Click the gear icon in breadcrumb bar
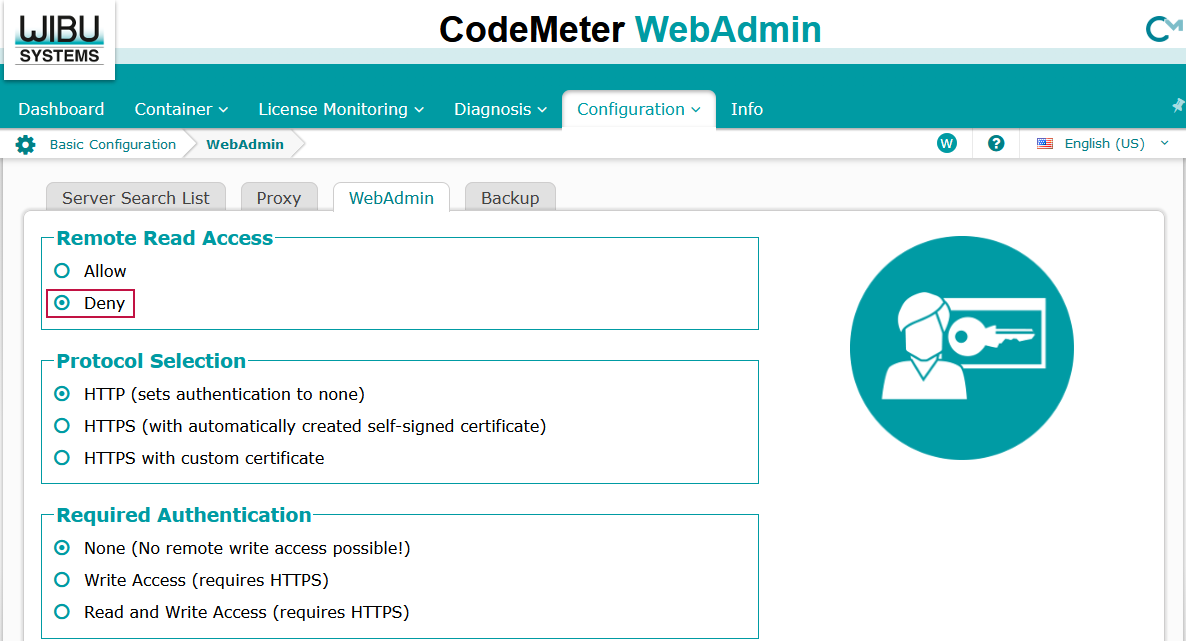 point(25,145)
